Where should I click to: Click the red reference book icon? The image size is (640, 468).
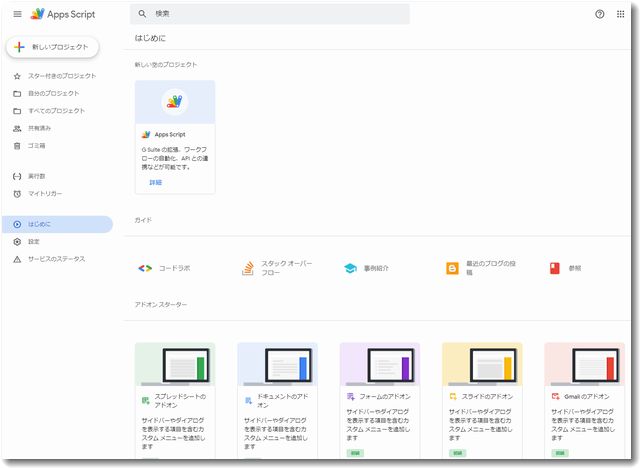coord(555,268)
